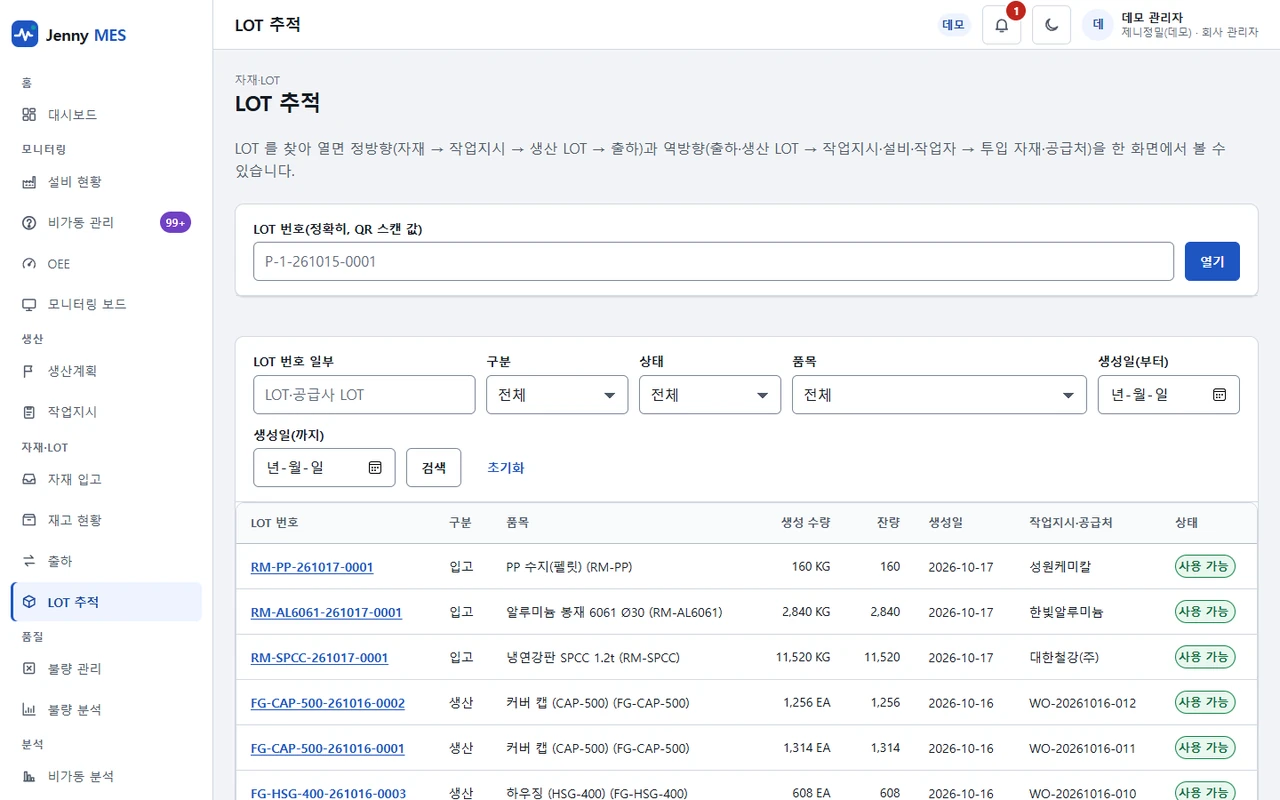
Task: Click the 대시보드 grid icon
Action: click(x=29, y=115)
